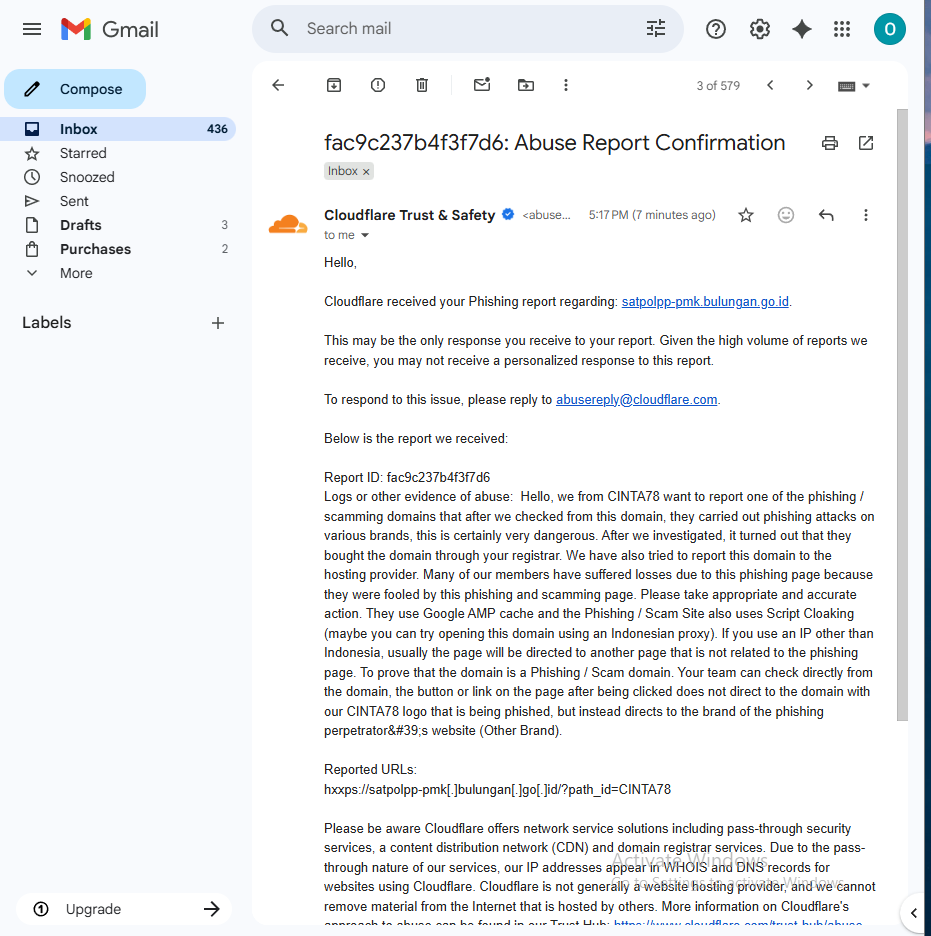Go to the older email

[809, 85]
